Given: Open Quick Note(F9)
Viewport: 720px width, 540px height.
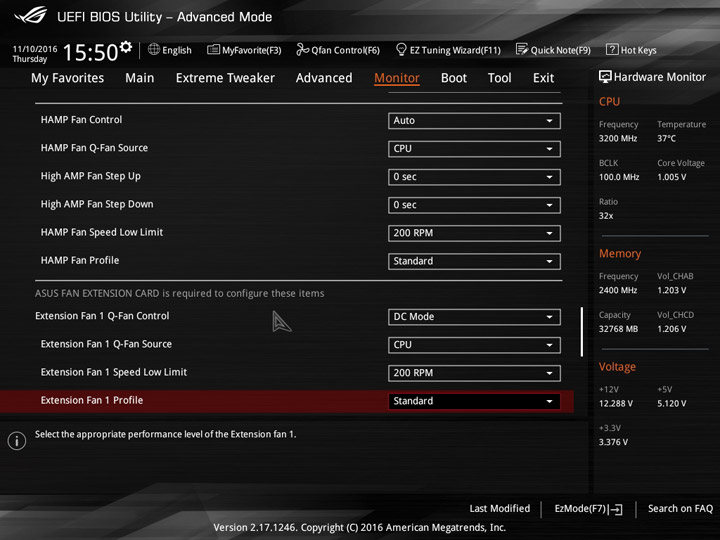Looking at the screenshot, I should coord(553,50).
